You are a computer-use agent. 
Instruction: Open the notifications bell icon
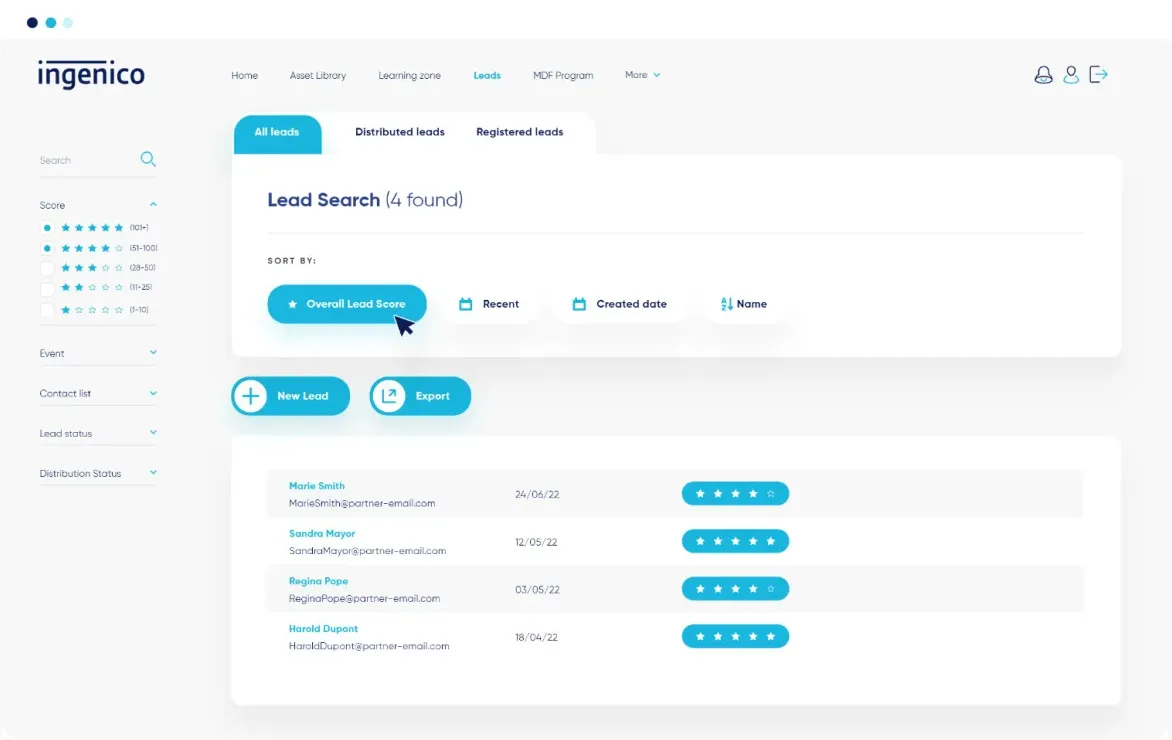1043,74
